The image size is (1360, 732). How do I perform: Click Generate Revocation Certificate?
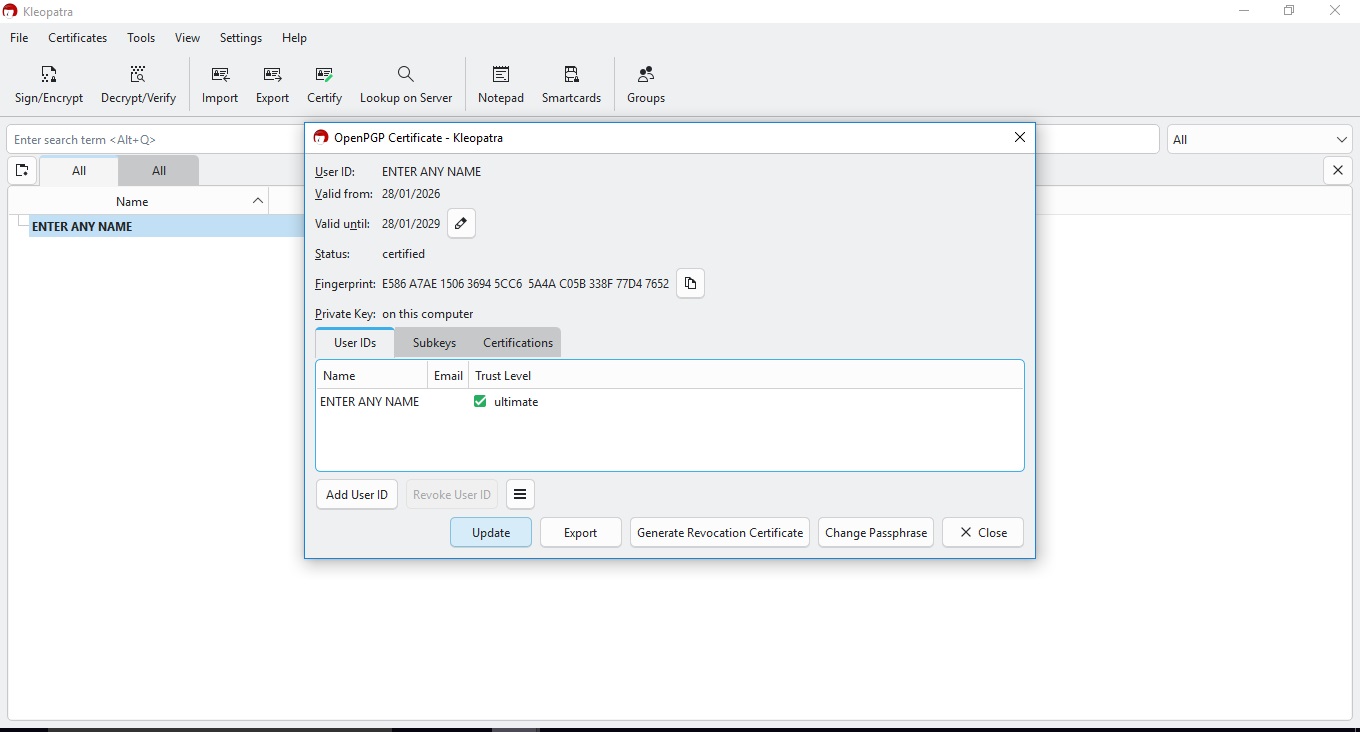(720, 533)
